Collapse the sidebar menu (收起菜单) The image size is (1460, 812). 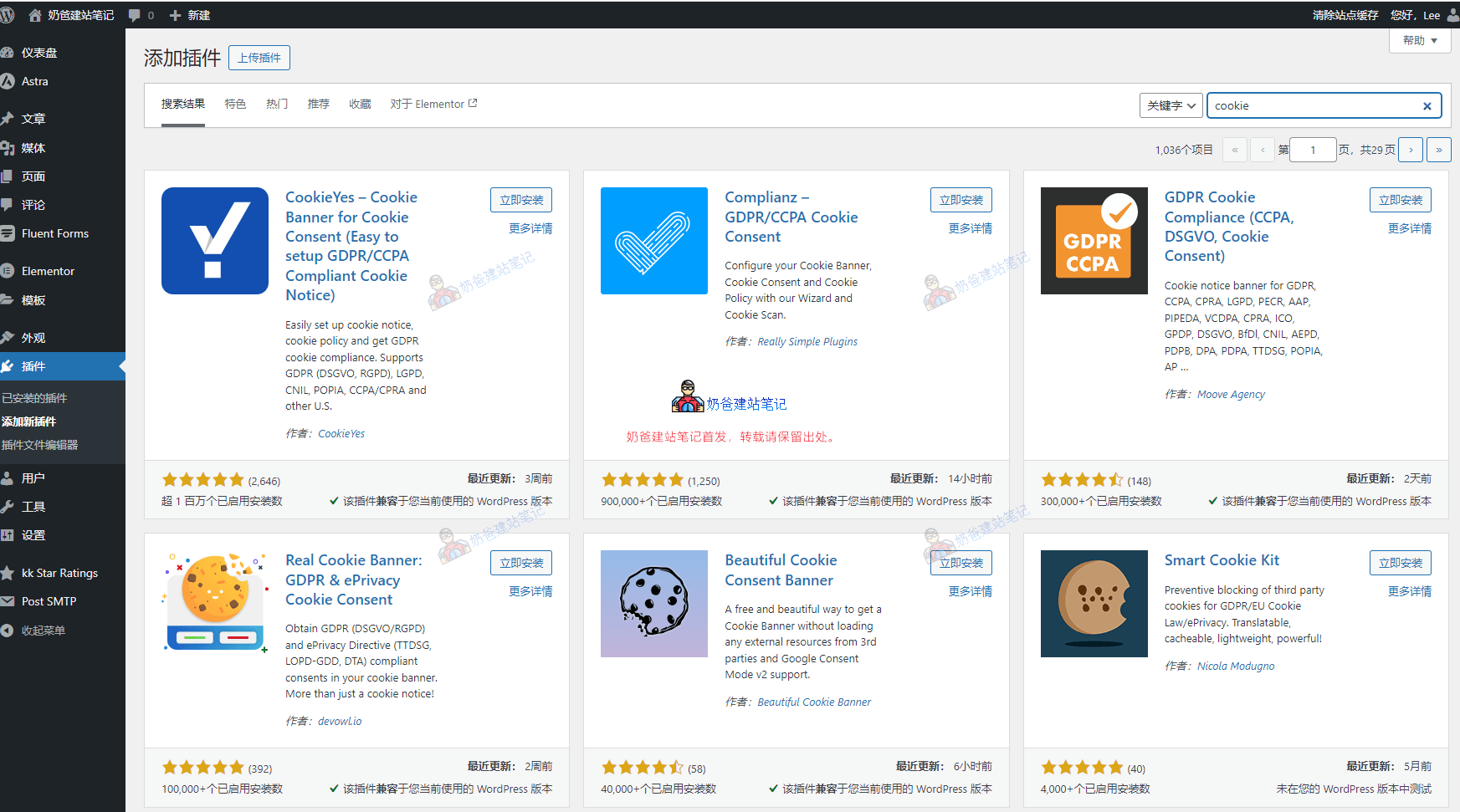tap(43, 631)
